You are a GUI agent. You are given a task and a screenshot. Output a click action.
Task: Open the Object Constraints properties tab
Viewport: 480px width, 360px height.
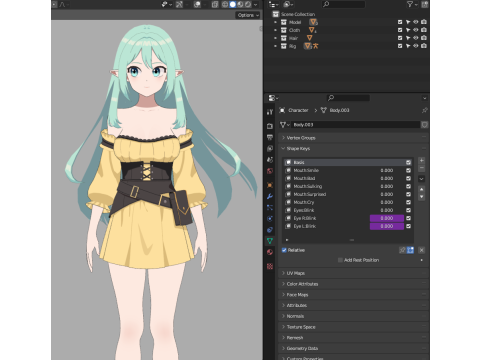[270, 230]
